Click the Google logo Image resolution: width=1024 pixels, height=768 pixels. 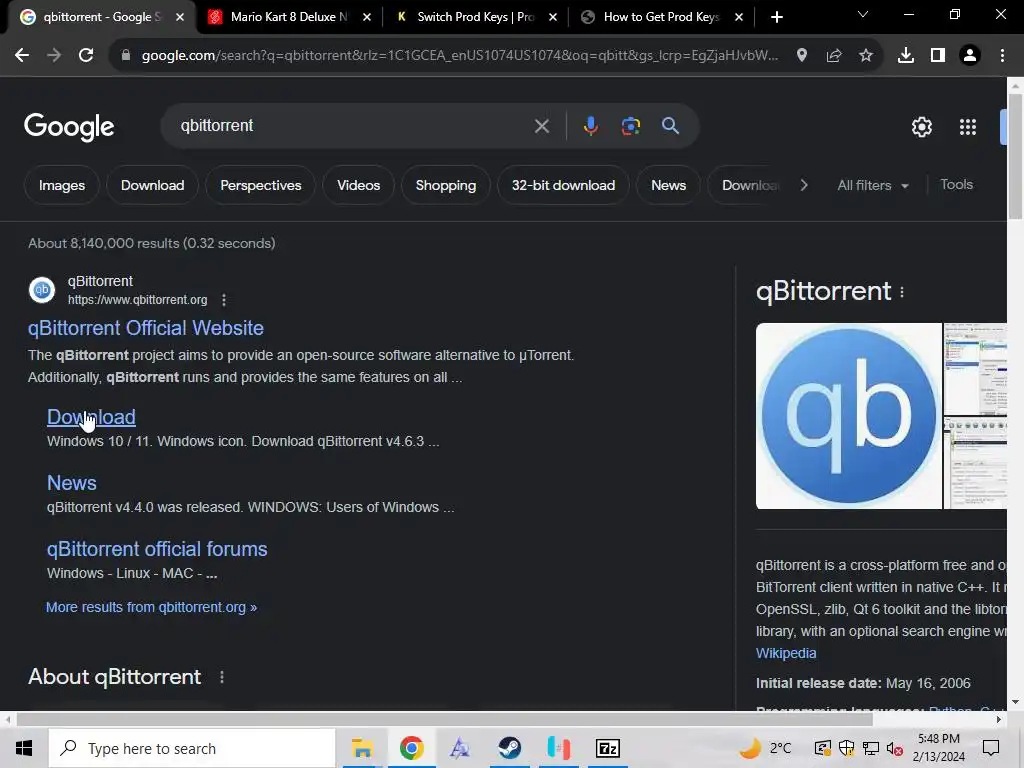[69, 127]
